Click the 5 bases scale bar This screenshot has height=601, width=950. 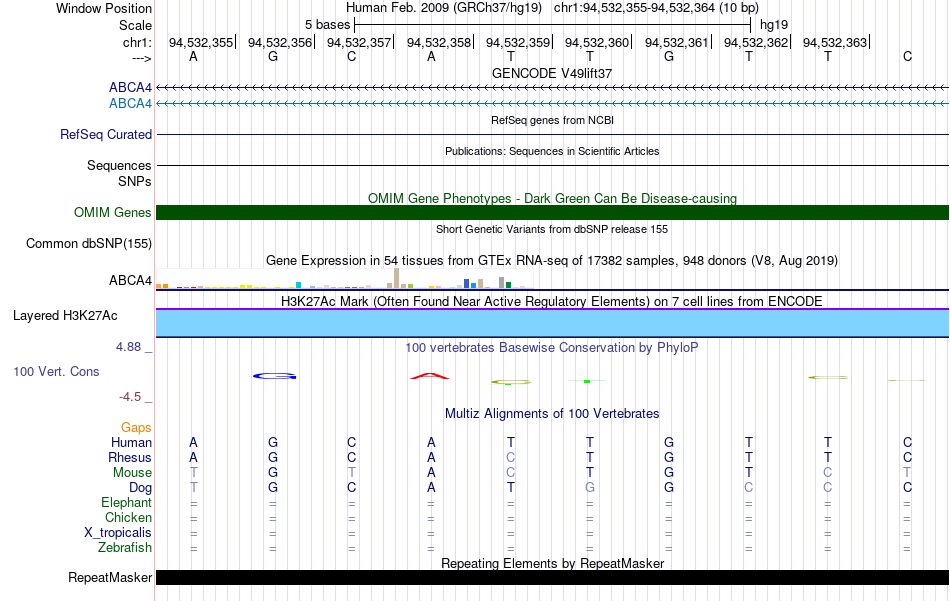[552, 25]
